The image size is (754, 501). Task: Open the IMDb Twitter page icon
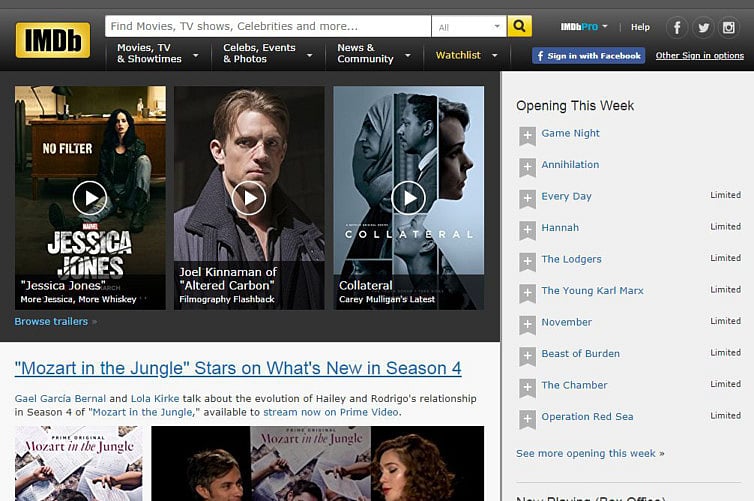pos(703,28)
